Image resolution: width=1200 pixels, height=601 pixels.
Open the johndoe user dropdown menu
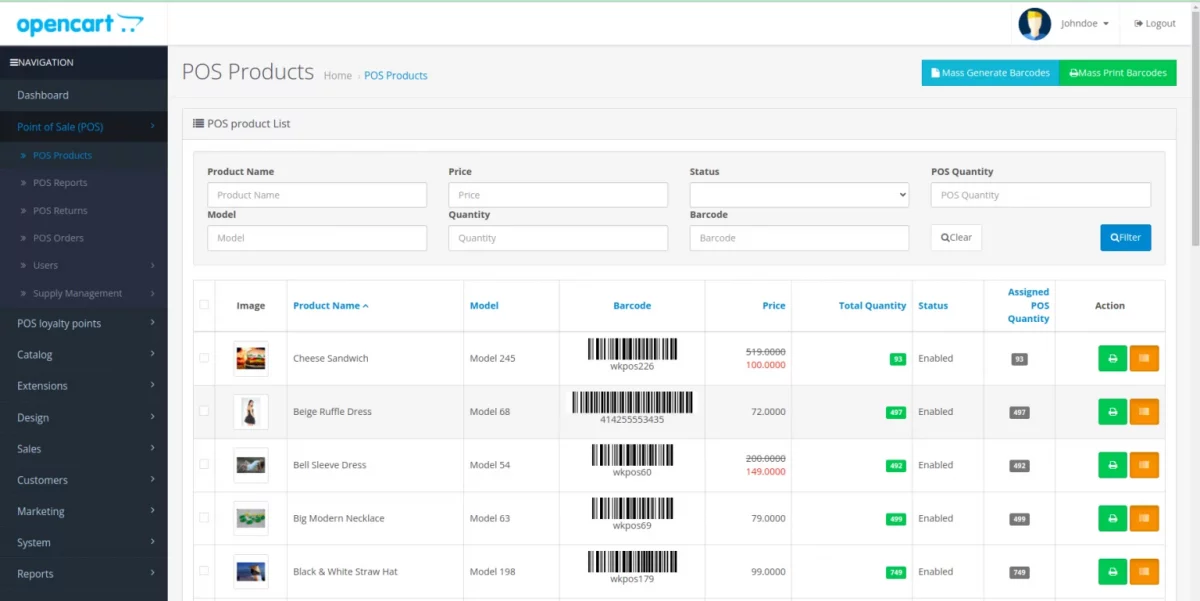1085,23
